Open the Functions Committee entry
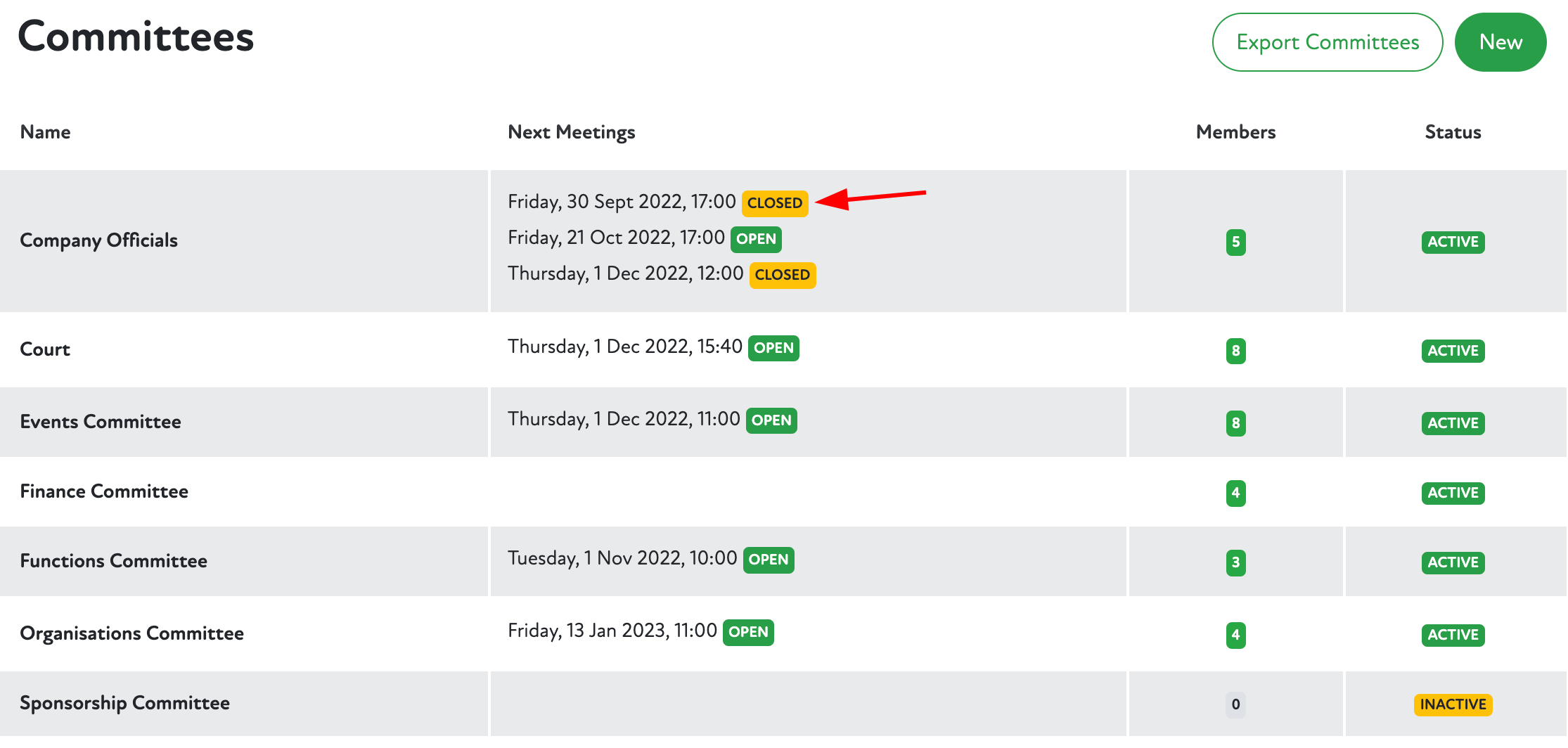The image size is (1568, 748). click(x=113, y=561)
